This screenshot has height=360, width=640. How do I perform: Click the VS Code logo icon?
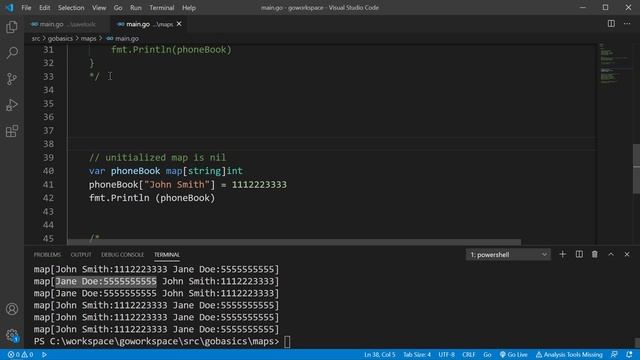[9, 8]
